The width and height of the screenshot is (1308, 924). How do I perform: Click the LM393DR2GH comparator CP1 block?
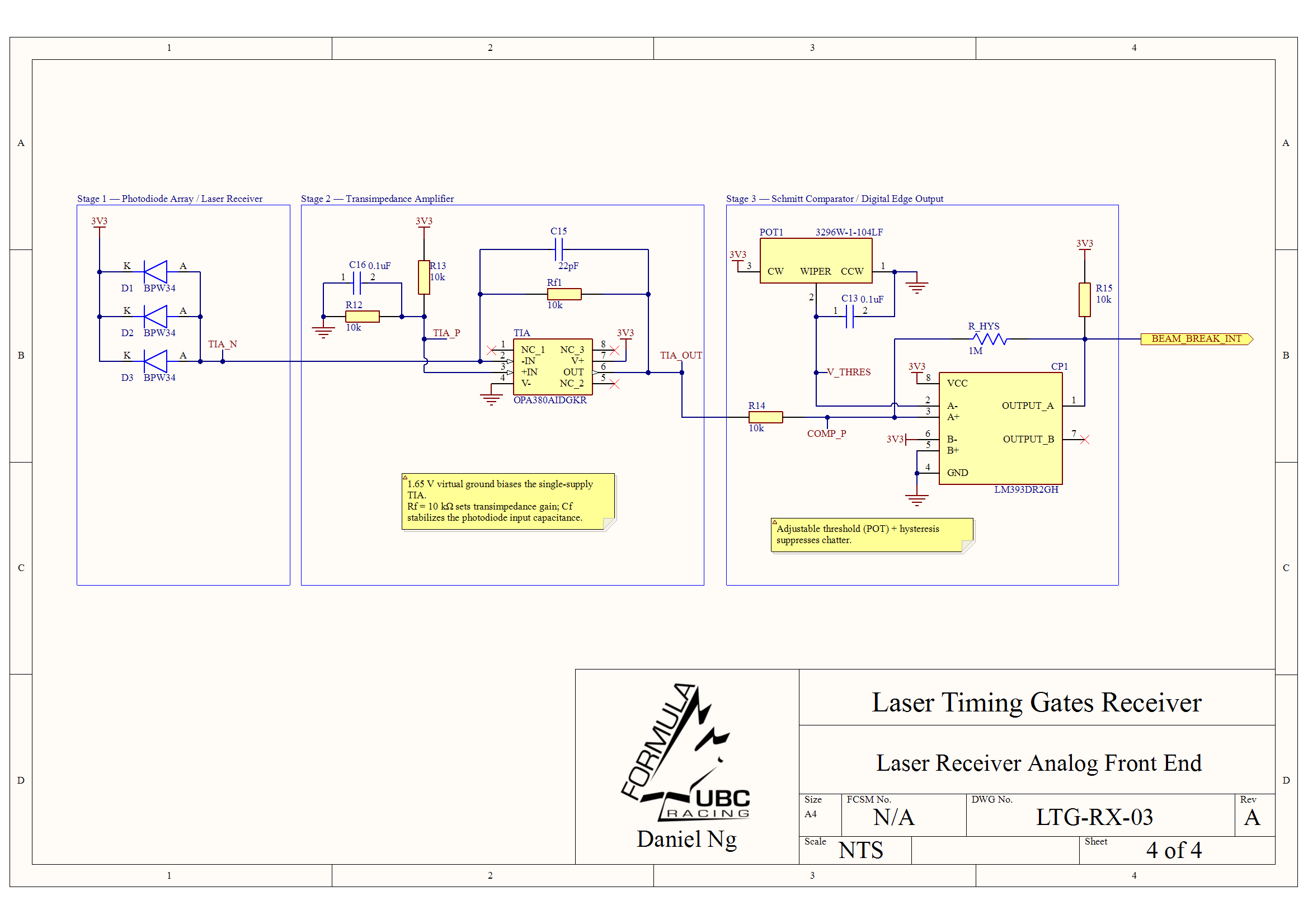pyautogui.click(x=1000, y=428)
